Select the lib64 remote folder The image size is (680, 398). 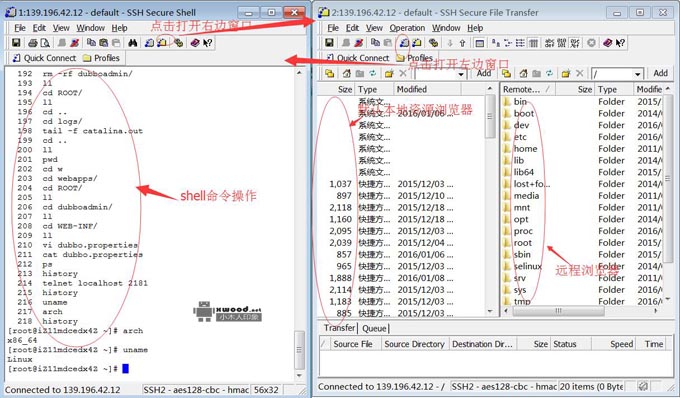click(523, 172)
